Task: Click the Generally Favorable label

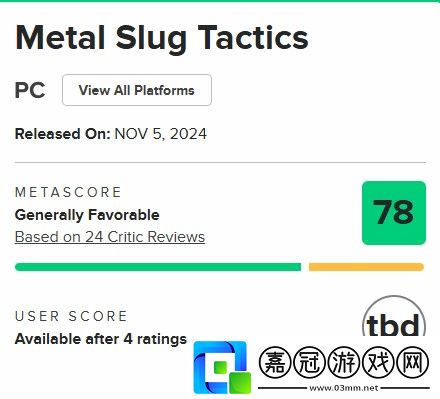Action: coord(87,215)
